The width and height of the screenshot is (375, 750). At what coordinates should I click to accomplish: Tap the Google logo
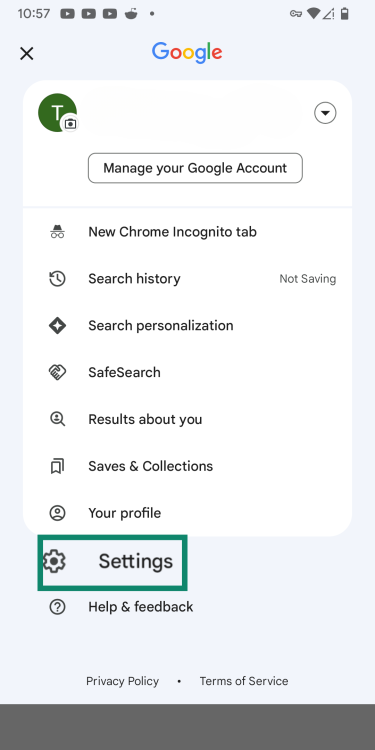[187, 52]
